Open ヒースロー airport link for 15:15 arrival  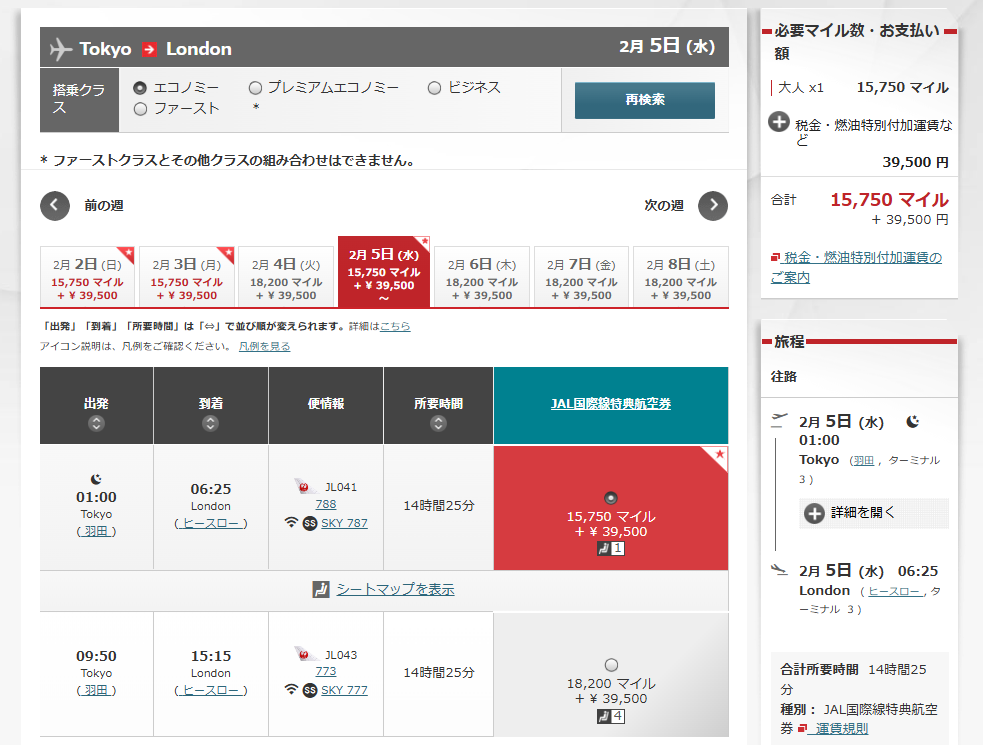click(211, 690)
